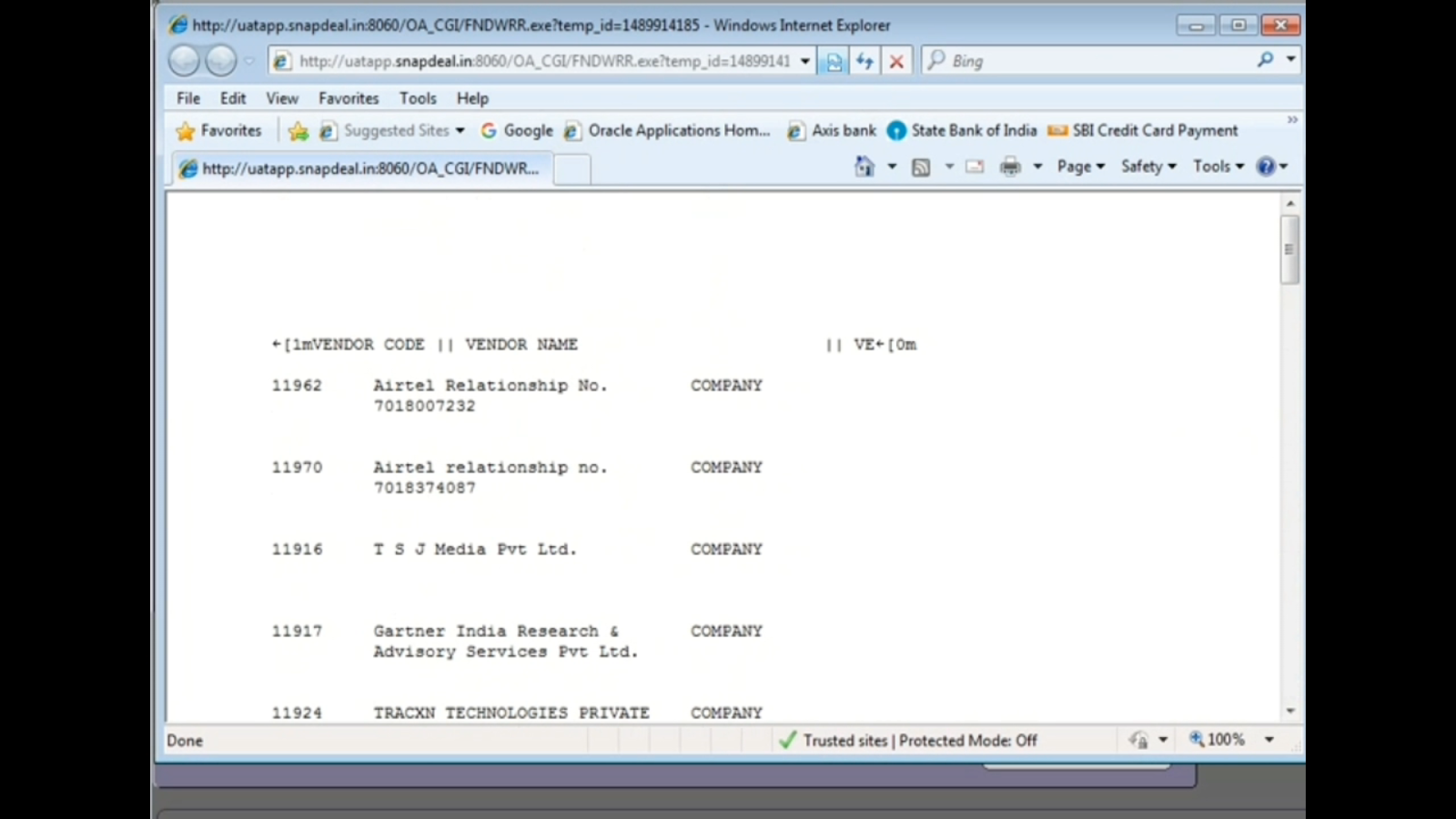Open the Tools menu
The width and height of the screenshot is (1456, 819).
[1213, 166]
